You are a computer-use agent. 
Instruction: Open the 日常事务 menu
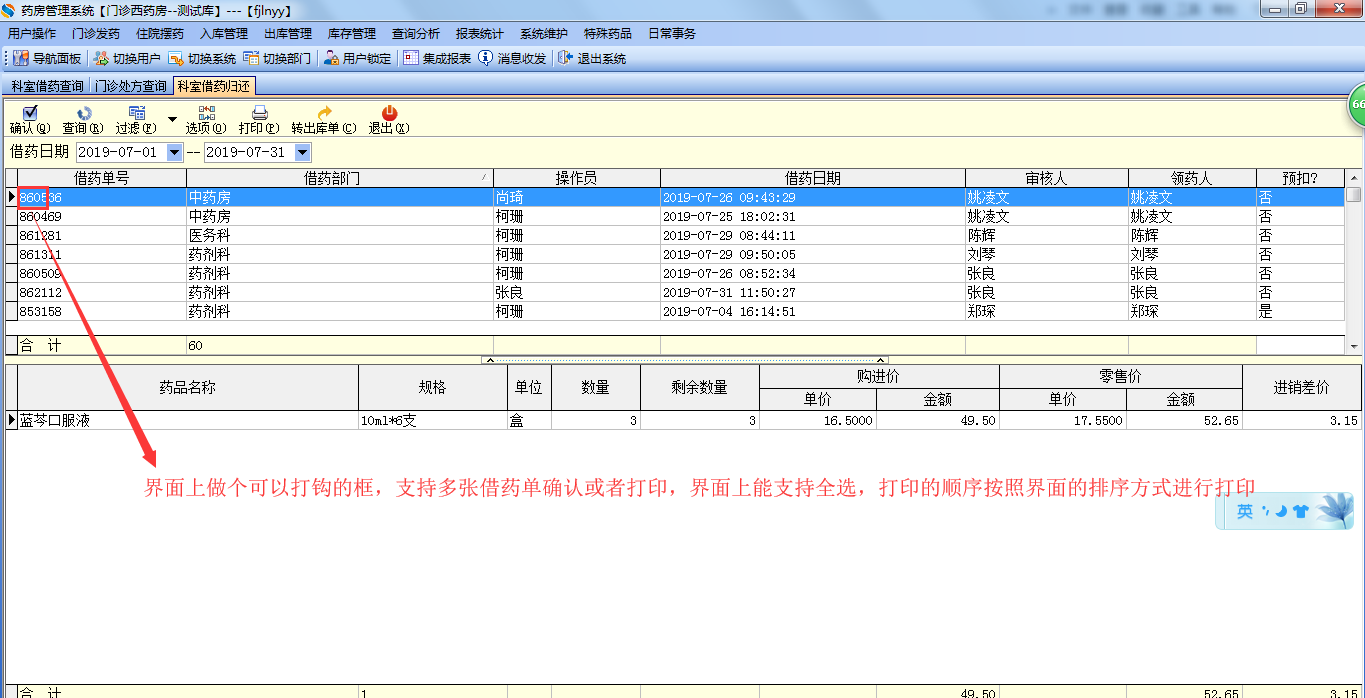[672, 33]
